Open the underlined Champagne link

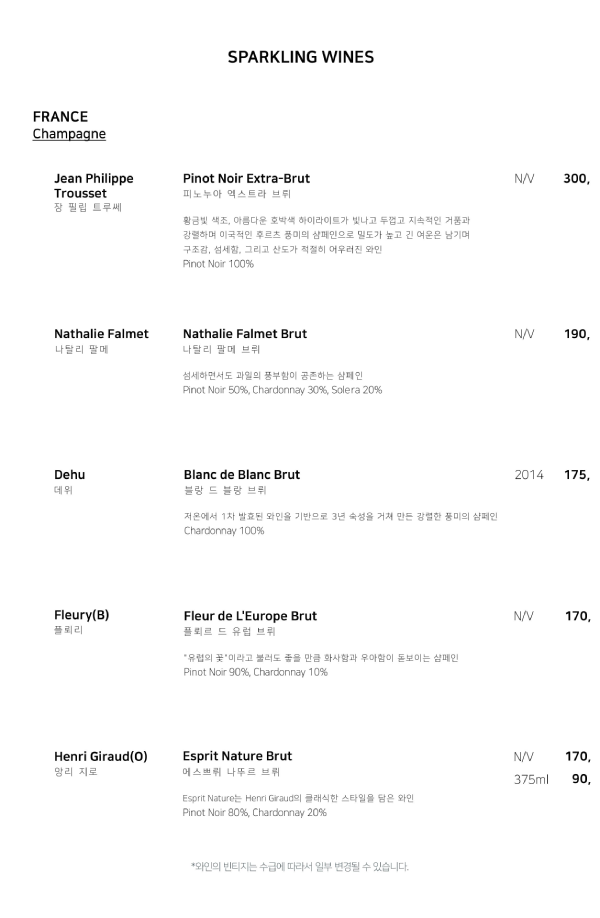[x=69, y=134]
